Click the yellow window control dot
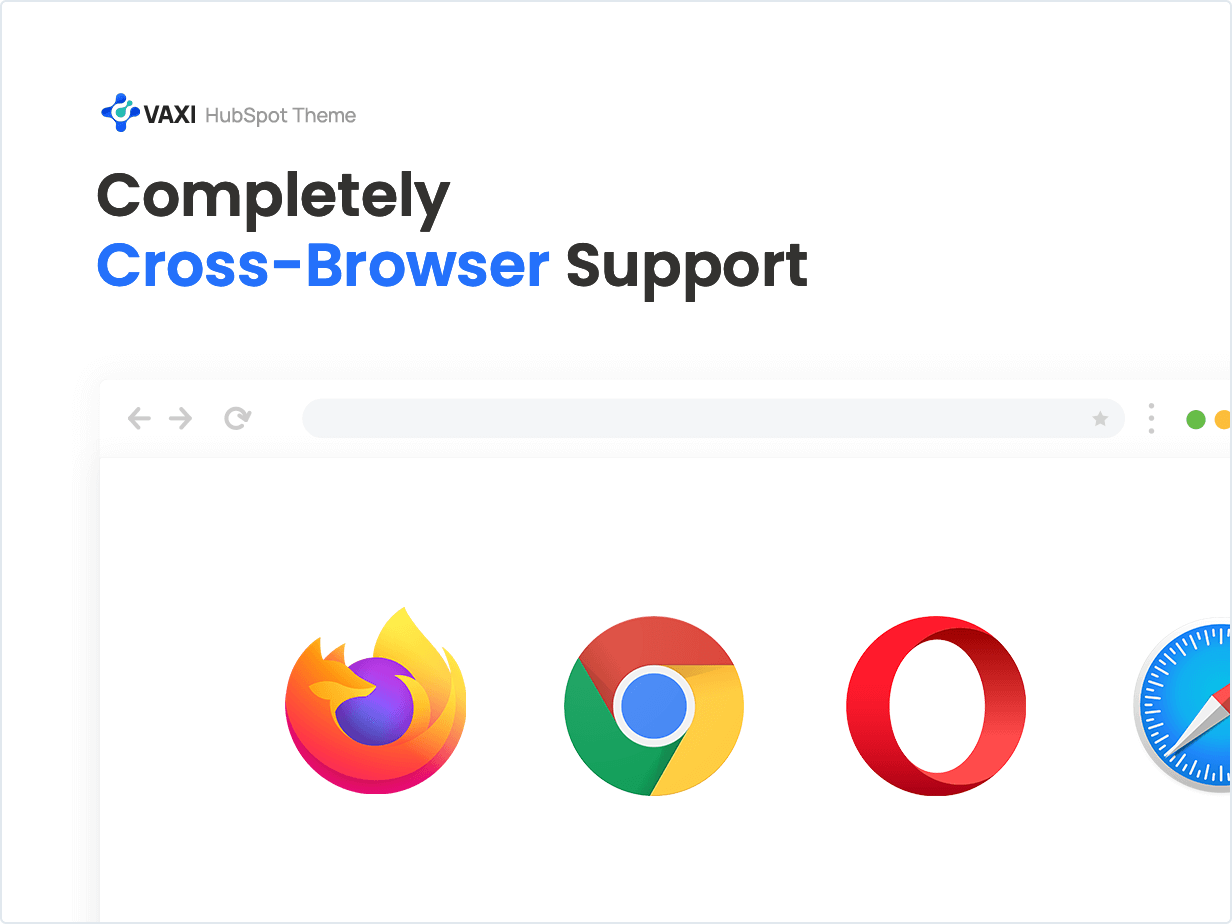The width and height of the screenshot is (1232, 924). (1224, 419)
